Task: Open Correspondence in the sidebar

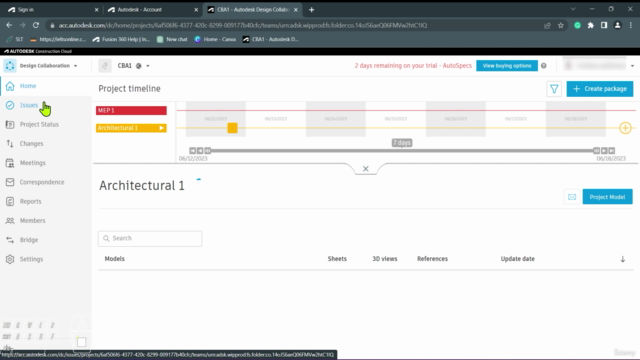Action: coord(42,182)
